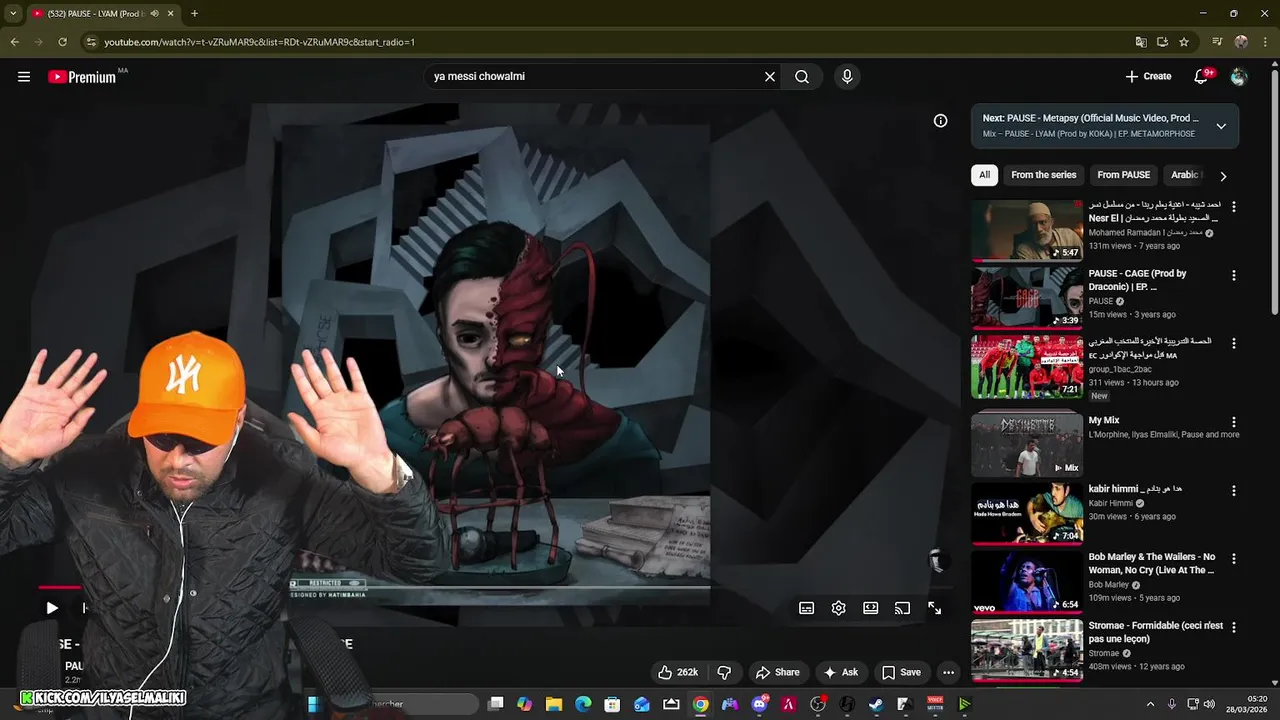Screen dimensions: 1280x720
Task: Open the Stromae 4:54 thumbnail
Action: point(1027,650)
